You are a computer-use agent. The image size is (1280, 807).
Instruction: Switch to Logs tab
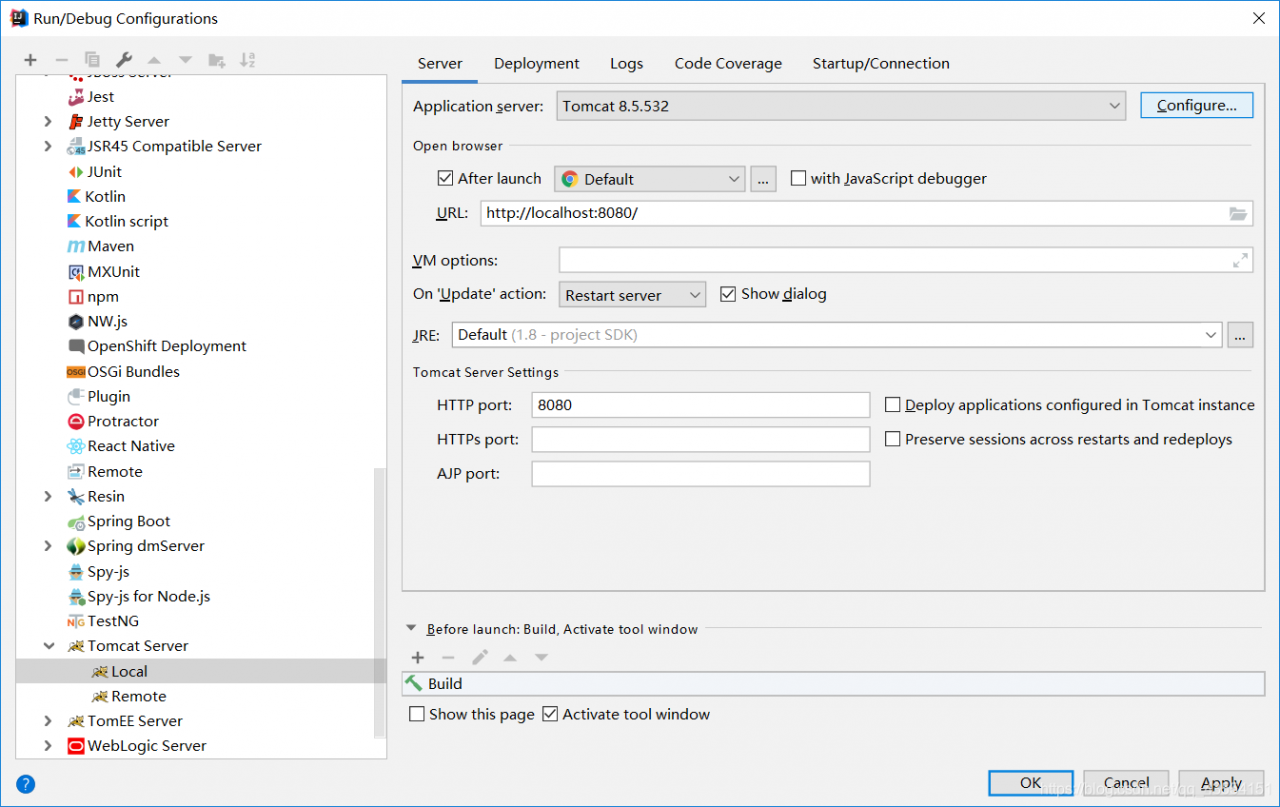(x=627, y=63)
